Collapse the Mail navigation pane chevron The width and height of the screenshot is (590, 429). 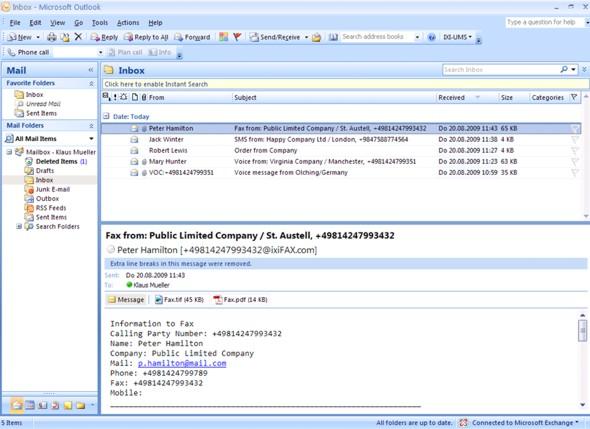click(x=91, y=70)
